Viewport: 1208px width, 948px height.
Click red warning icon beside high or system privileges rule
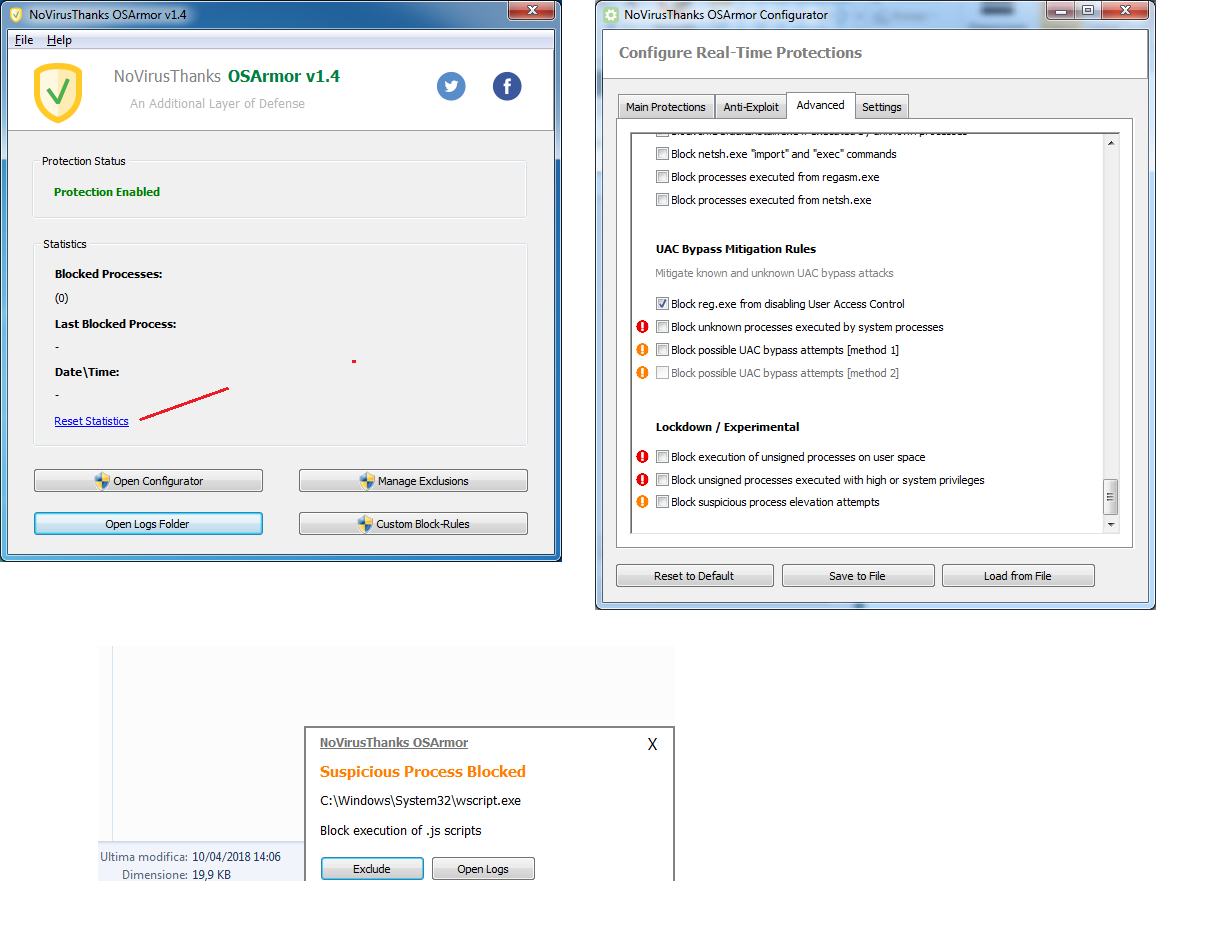click(x=643, y=480)
